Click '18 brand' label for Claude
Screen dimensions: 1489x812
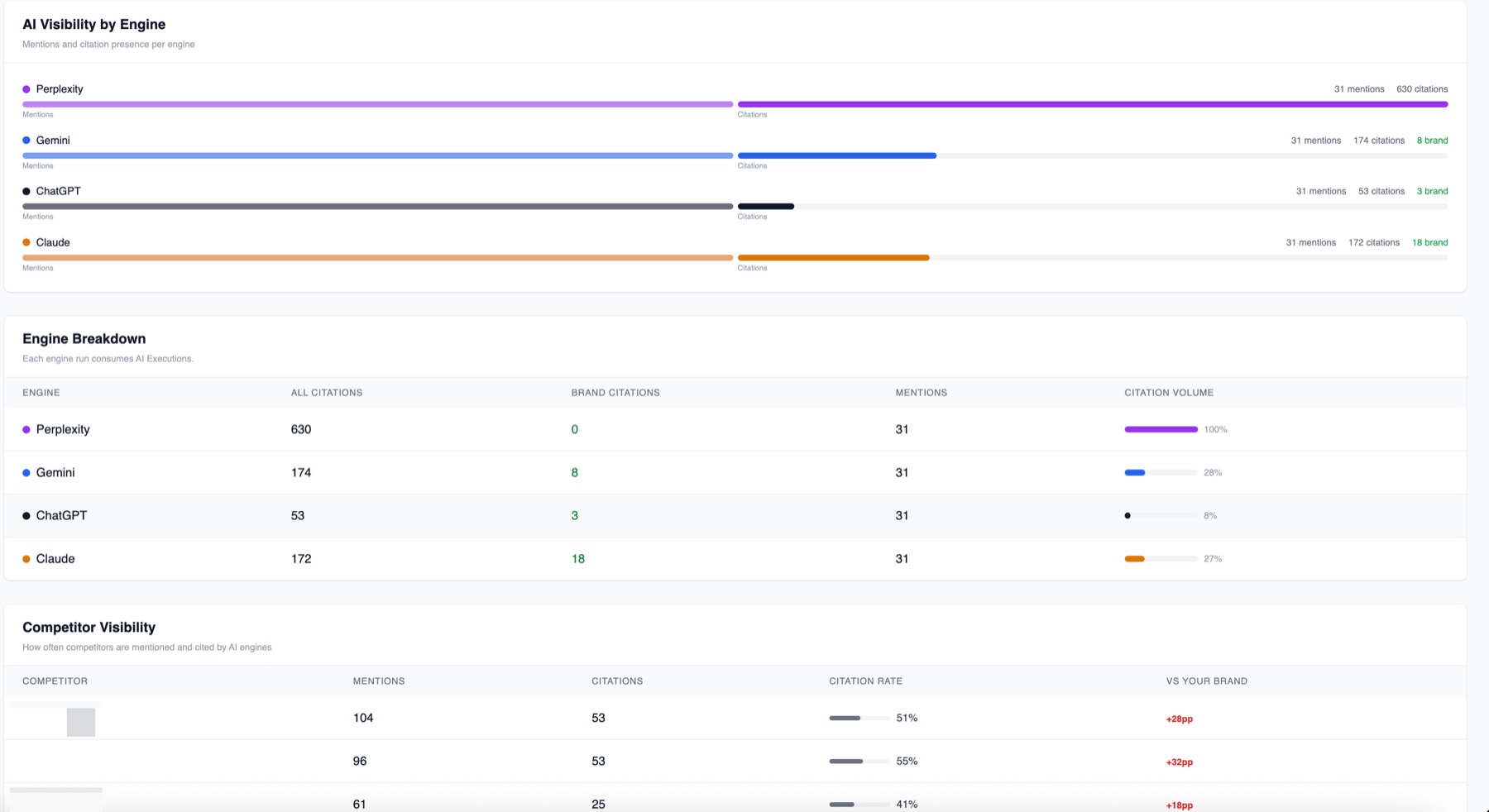click(1429, 242)
